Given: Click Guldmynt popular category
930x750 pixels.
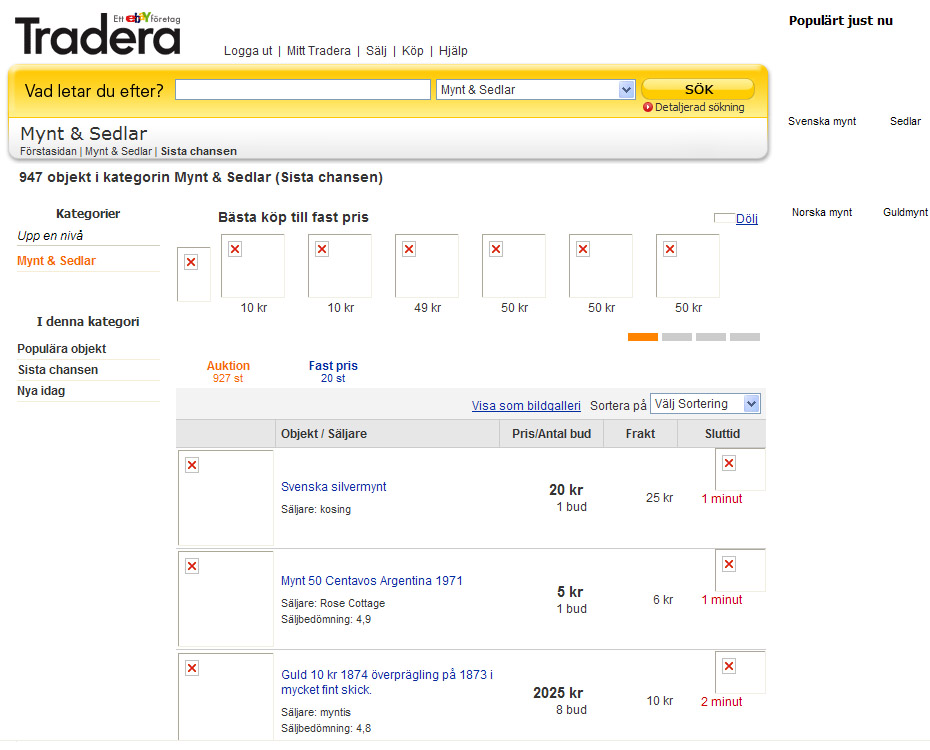Looking at the screenshot, I should [905, 212].
